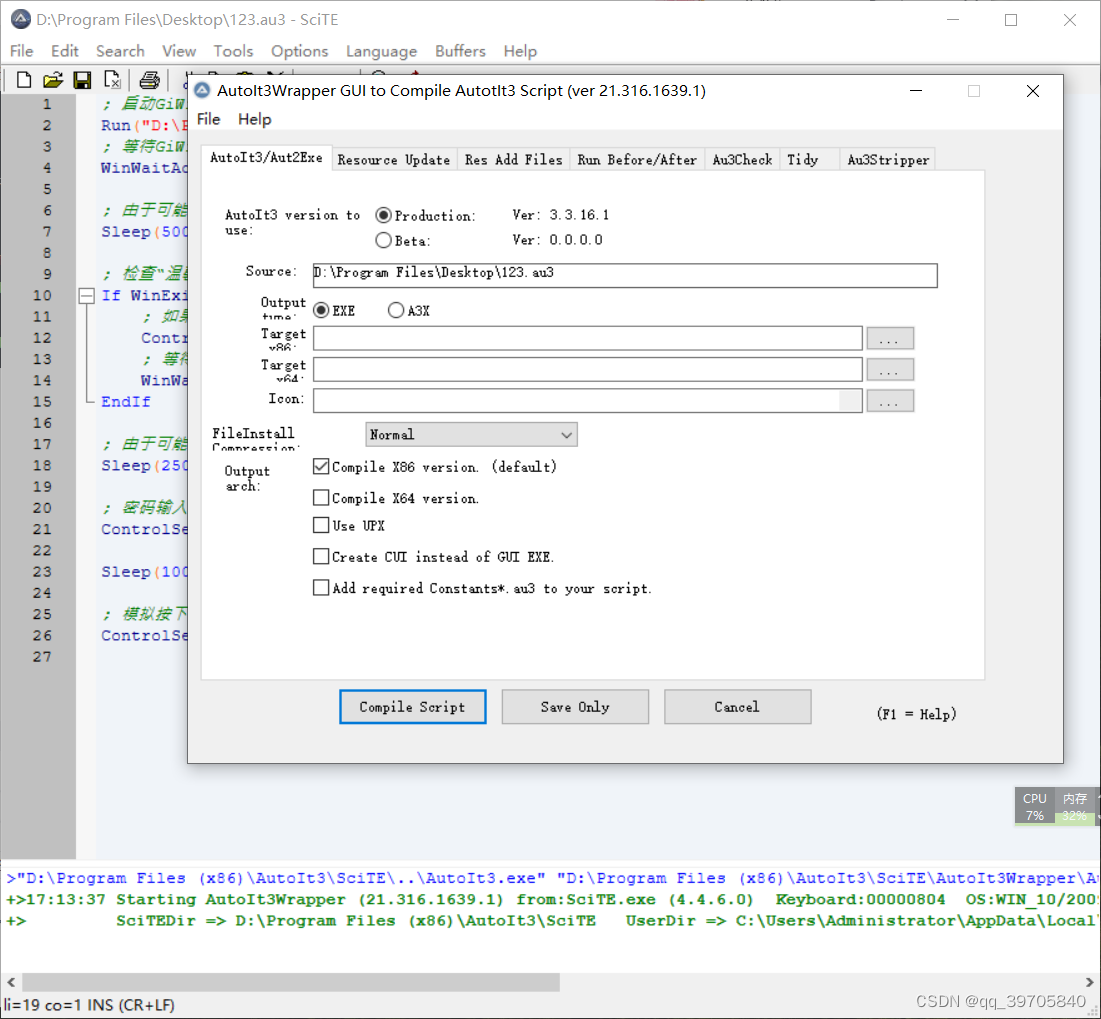The image size is (1101, 1019).
Task: Open SciTE Buffers menu
Action: tap(460, 51)
